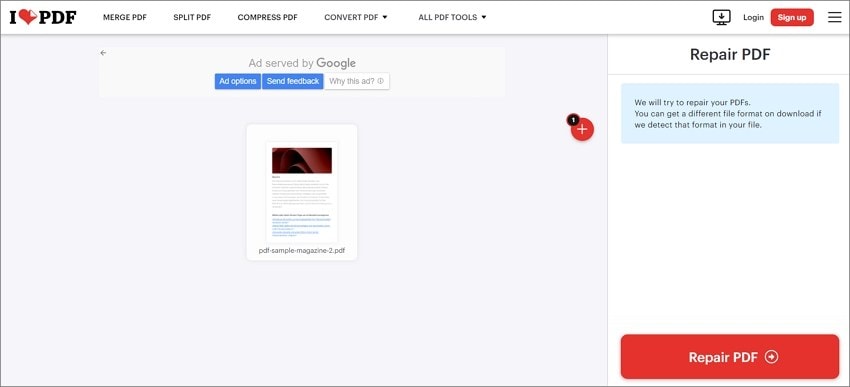The image size is (850, 387).
Task: Open the desktop app download icon
Action: point(721,17)
